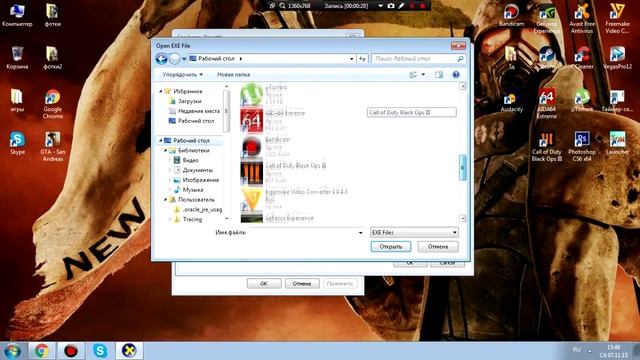
Task: Launch the VegasPro12 desktop shortcut
Action: [617, 58]
